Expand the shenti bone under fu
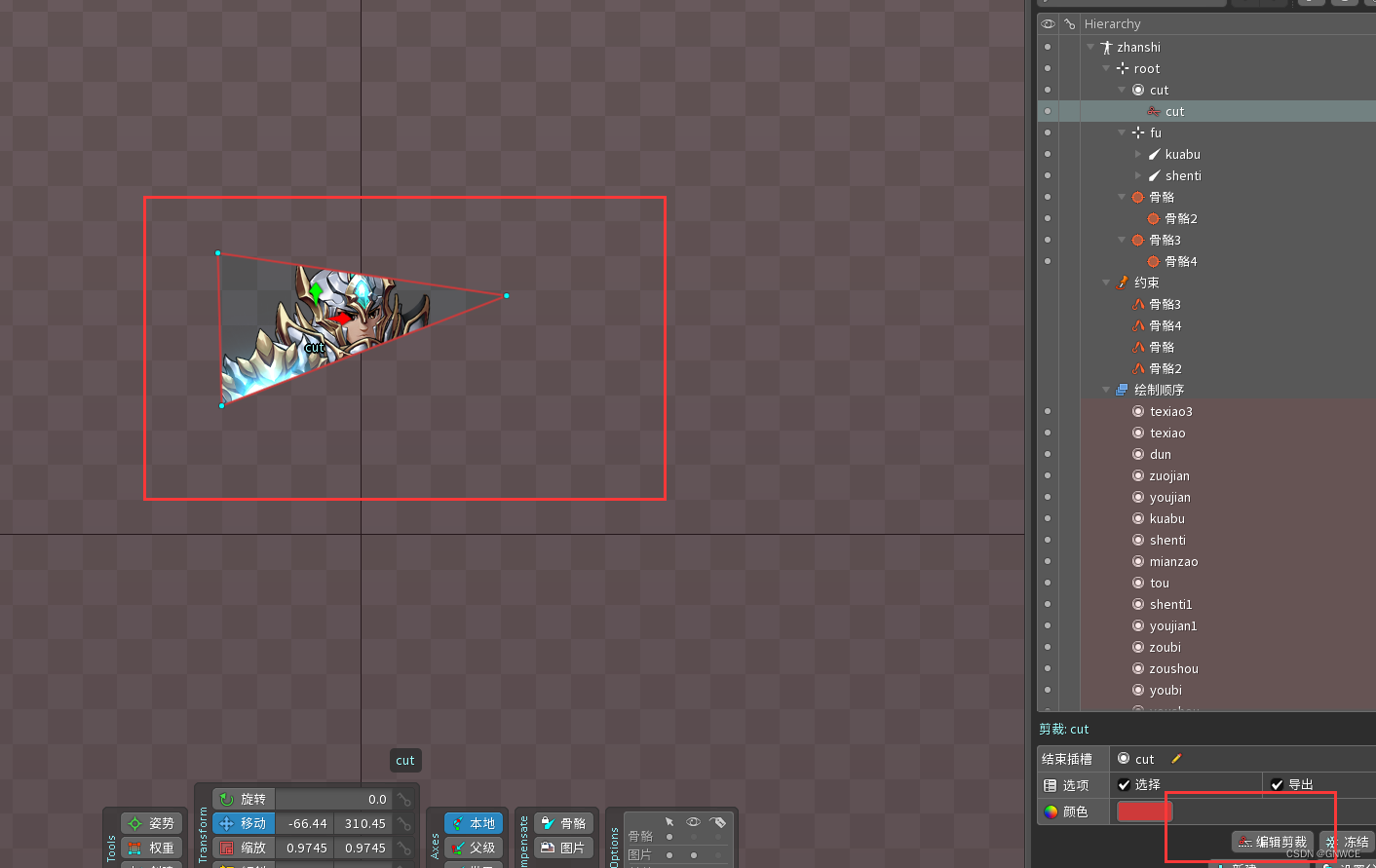The image size is (1376, 868). pyautogui.click(x=1137, y=175)
